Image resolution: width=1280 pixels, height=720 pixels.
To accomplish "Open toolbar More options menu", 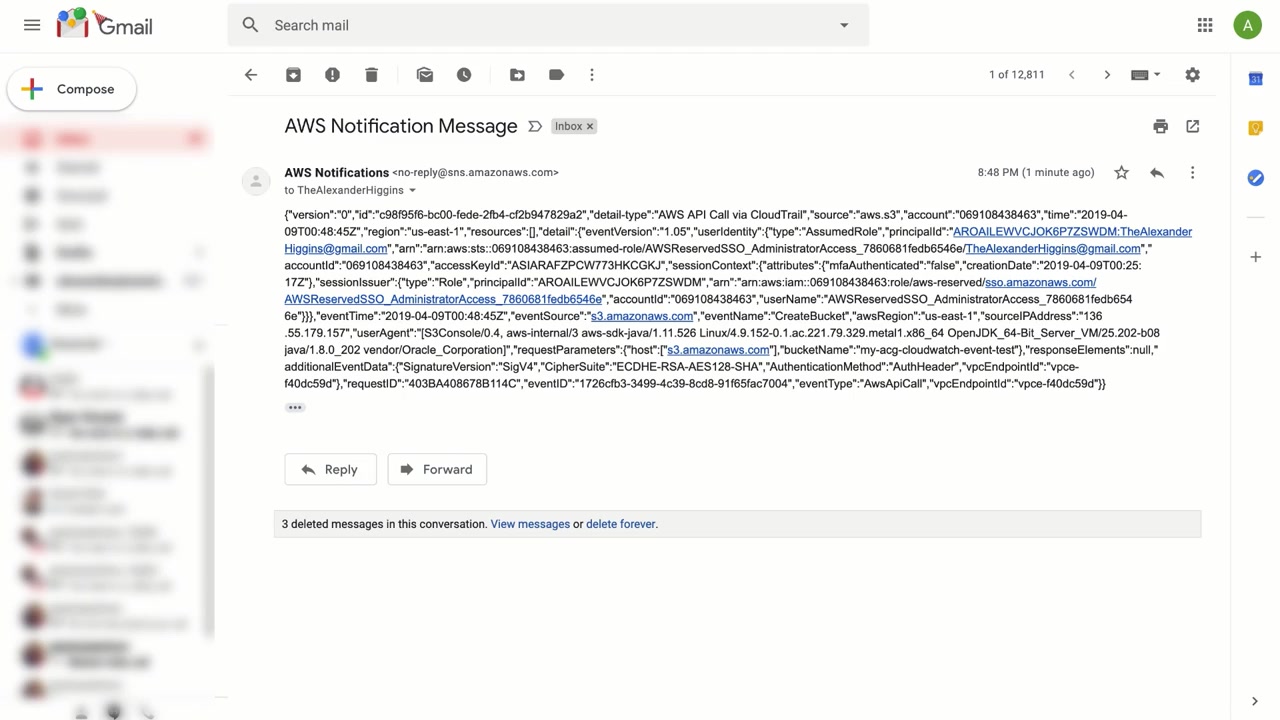I will click(592, 75).
